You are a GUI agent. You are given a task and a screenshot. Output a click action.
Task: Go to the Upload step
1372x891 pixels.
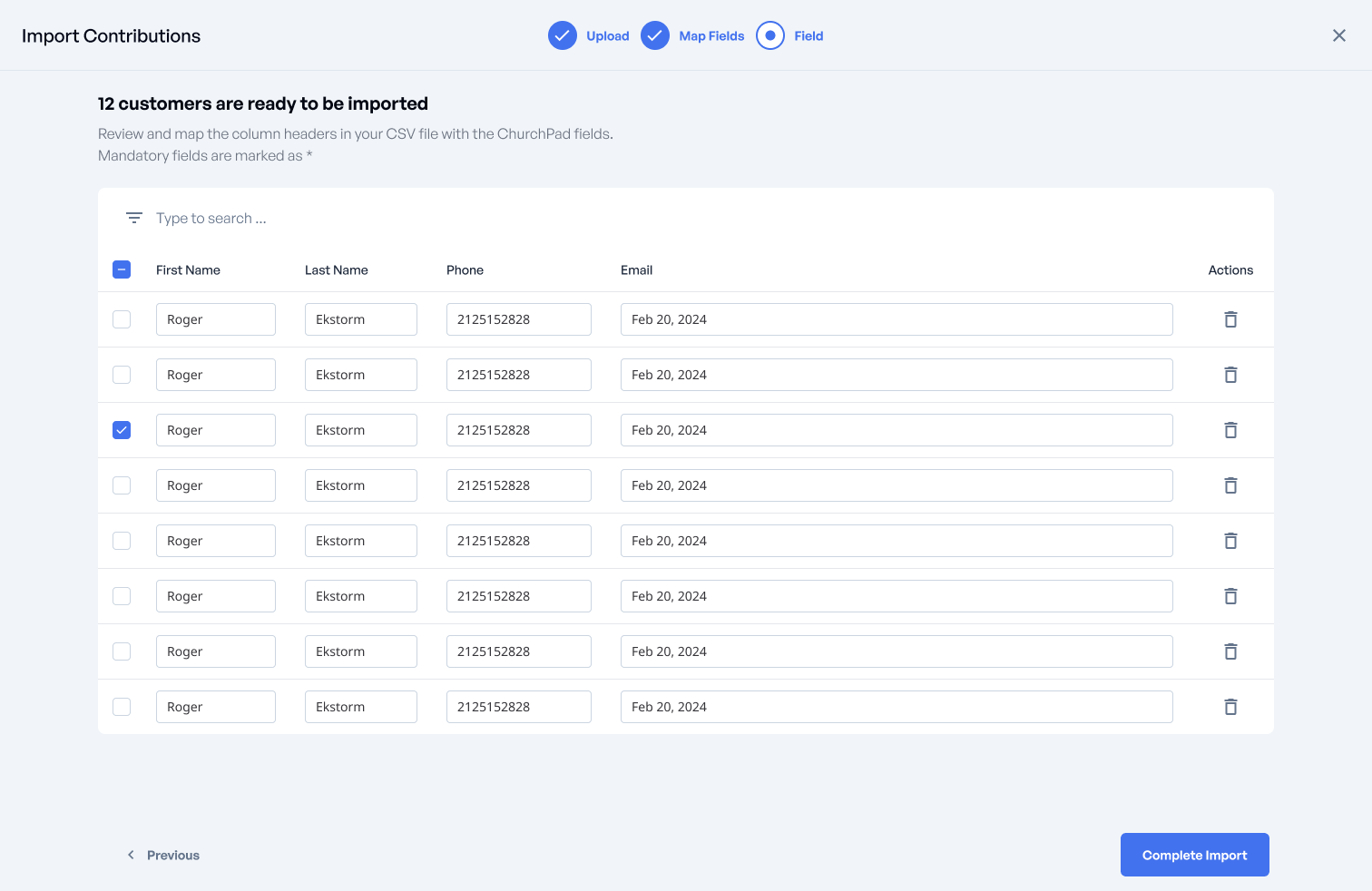click(589, 36)
